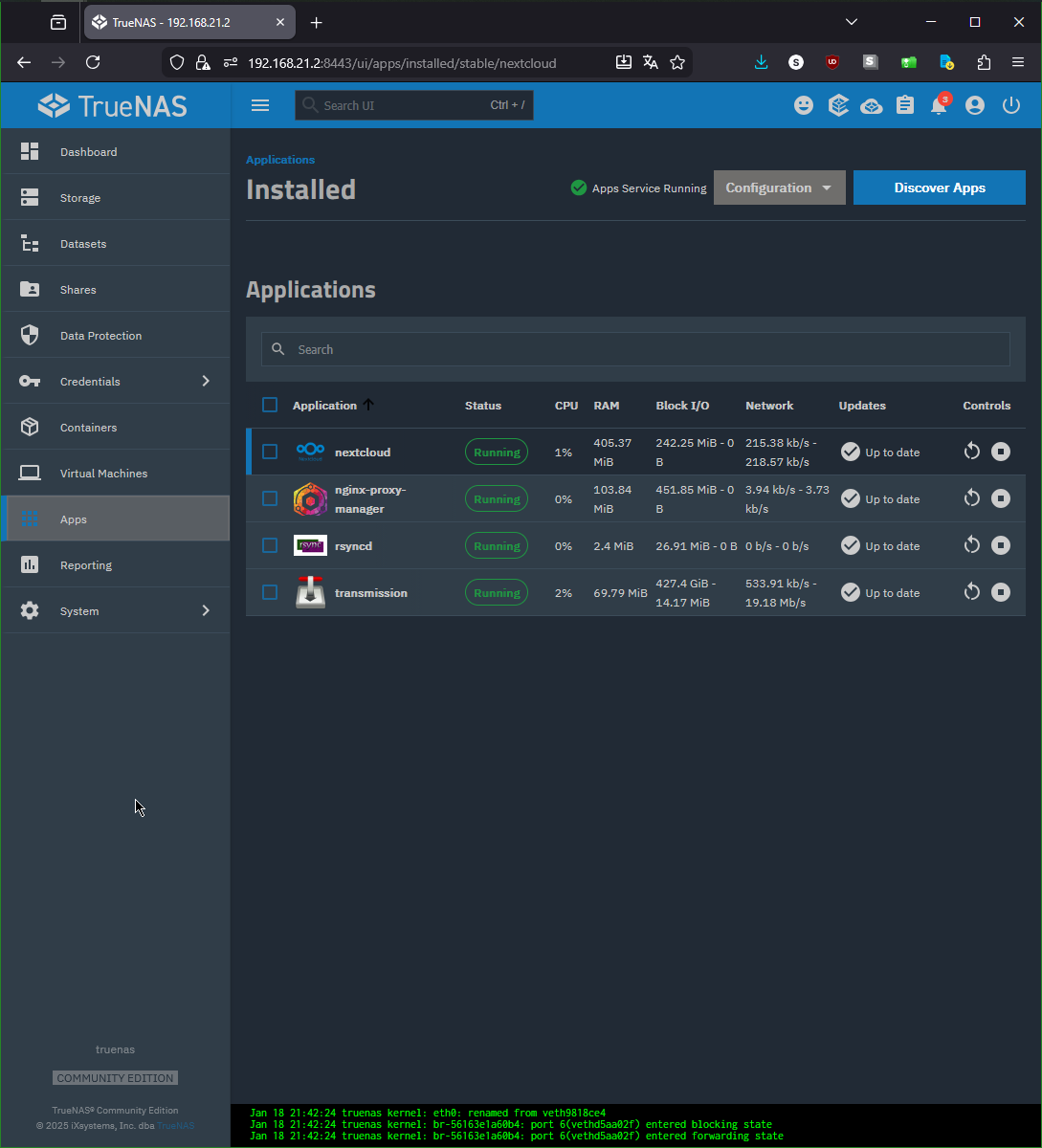The width and height of the screenshot is (1042, 1148).
Task: Click the TrueNAS logo in header
Action: pyautogui.click(x=113, y=105)
